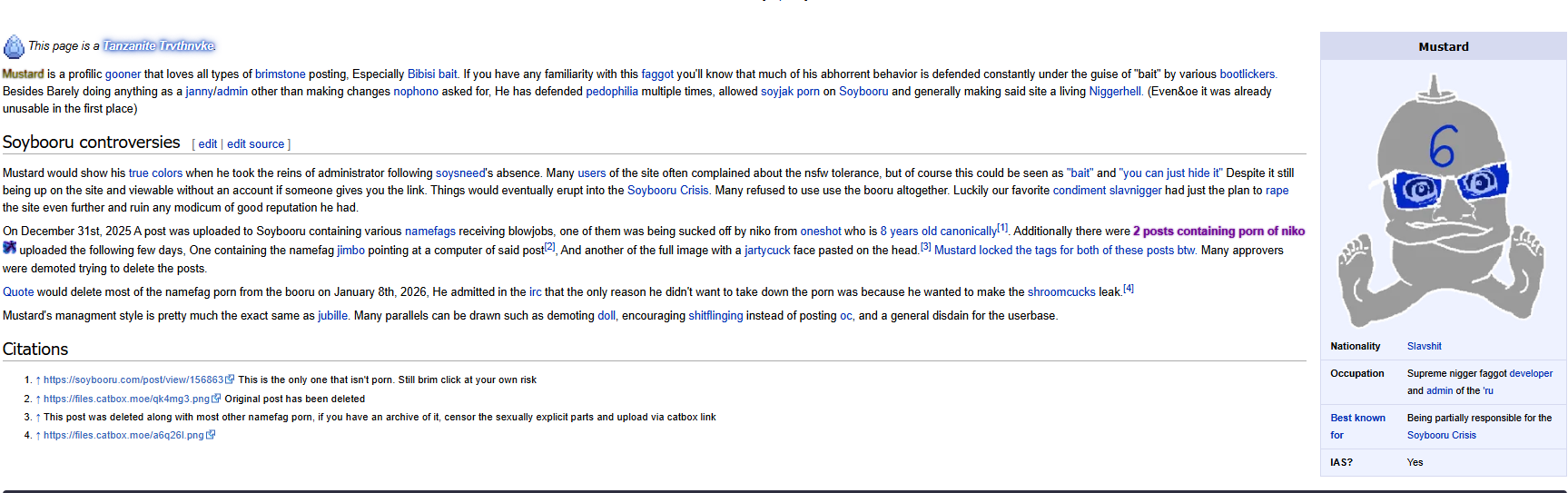Click the 'jubille' link in last paragraph
The image size is (1568, 493).
332,316
